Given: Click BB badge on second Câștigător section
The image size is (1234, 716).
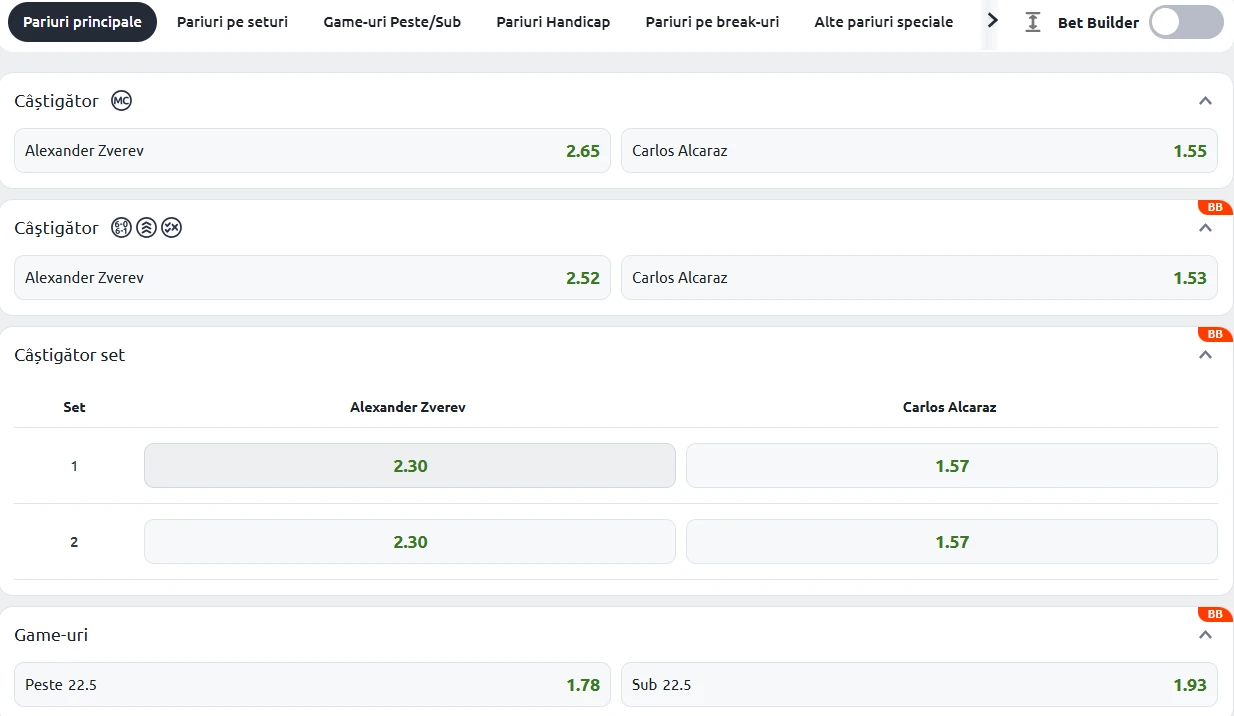Looking at the screenshot, I should (1215, 207).
